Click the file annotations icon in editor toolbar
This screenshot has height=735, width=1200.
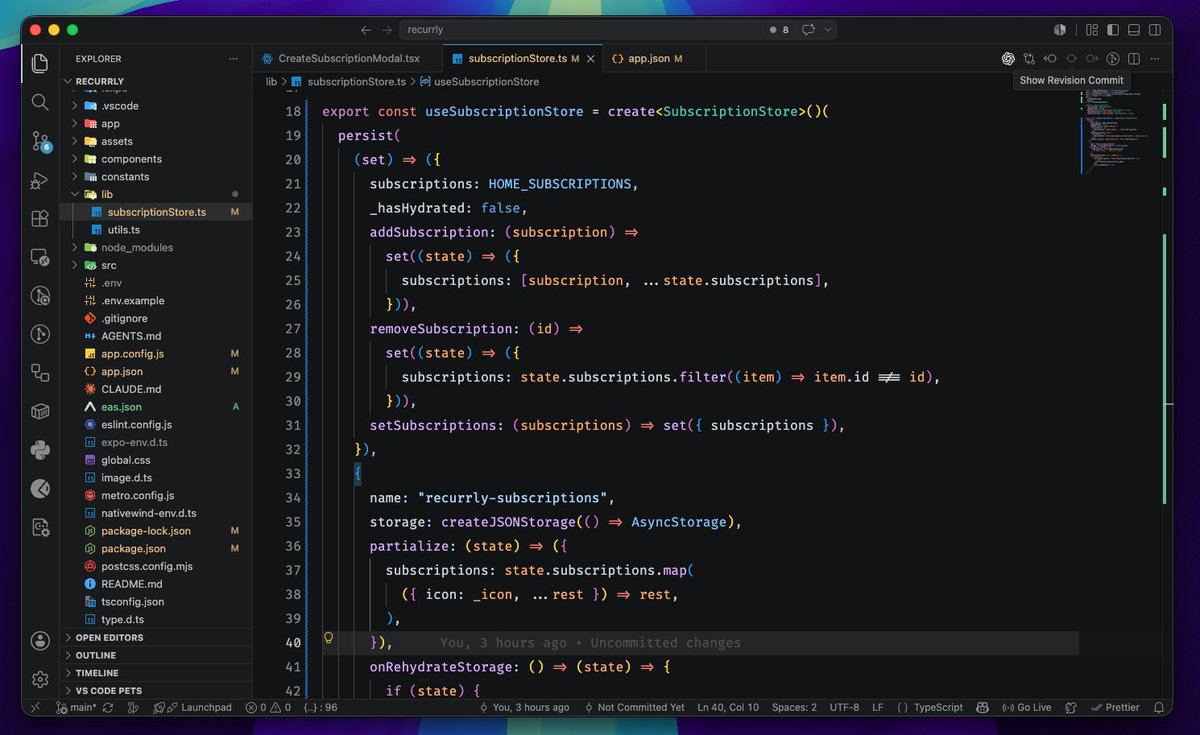pyautogui.click(x=1113, y=59)
